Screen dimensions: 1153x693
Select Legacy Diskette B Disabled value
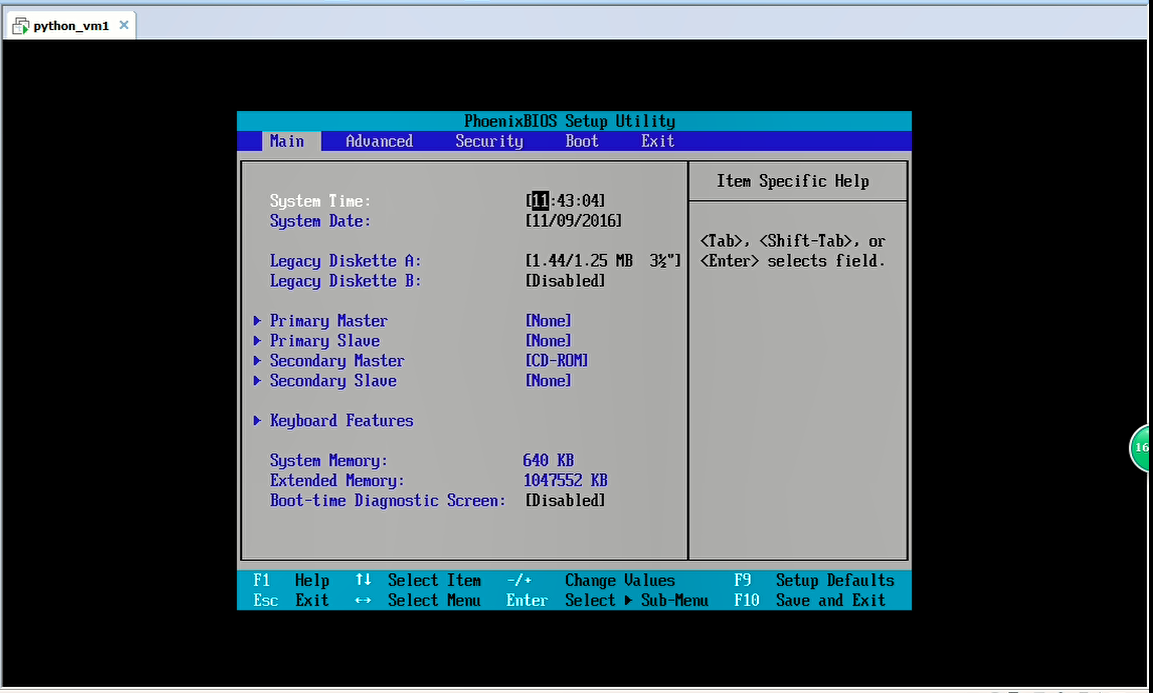[x=565, y=281]
